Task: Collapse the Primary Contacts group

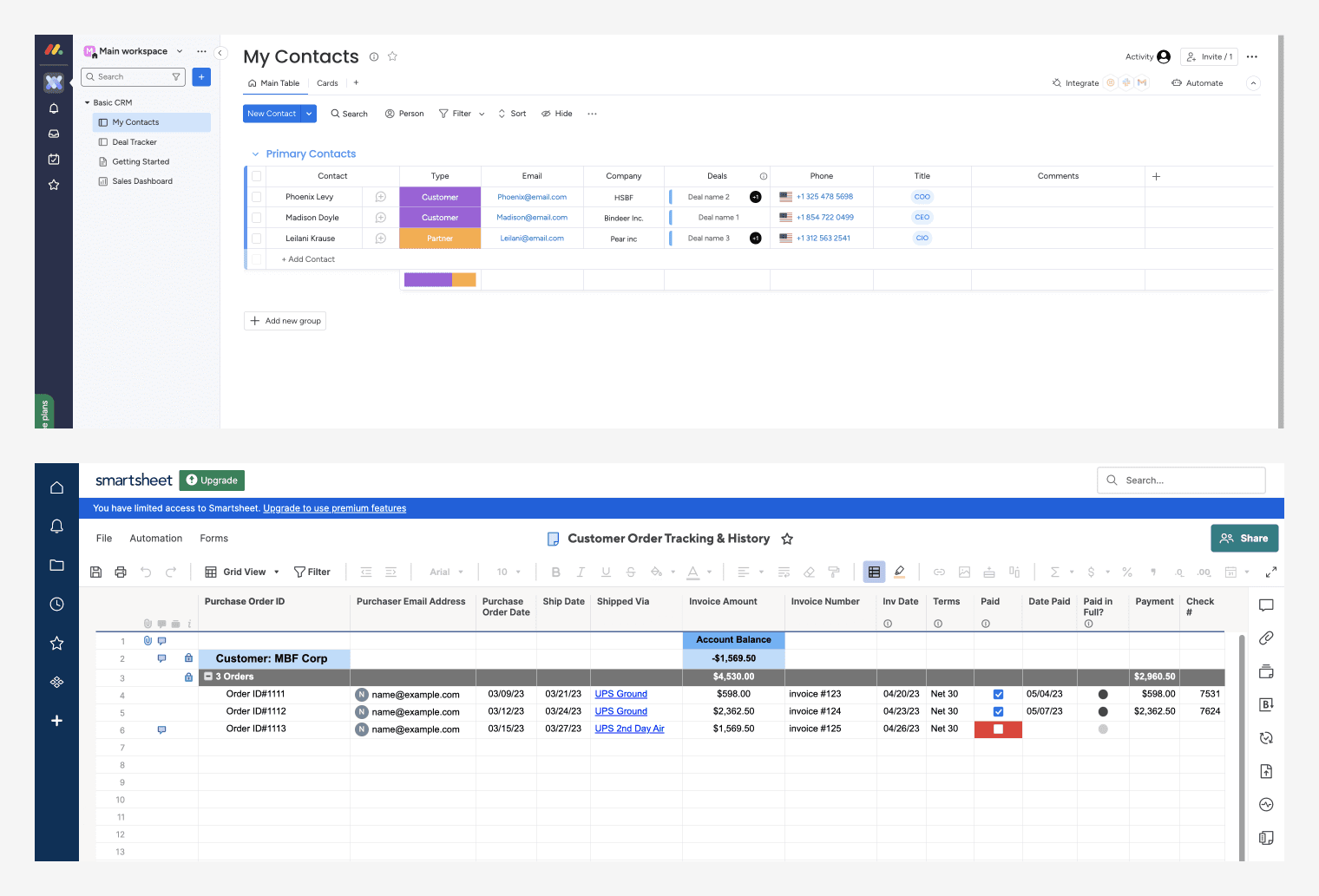Action: pos(255,154)
